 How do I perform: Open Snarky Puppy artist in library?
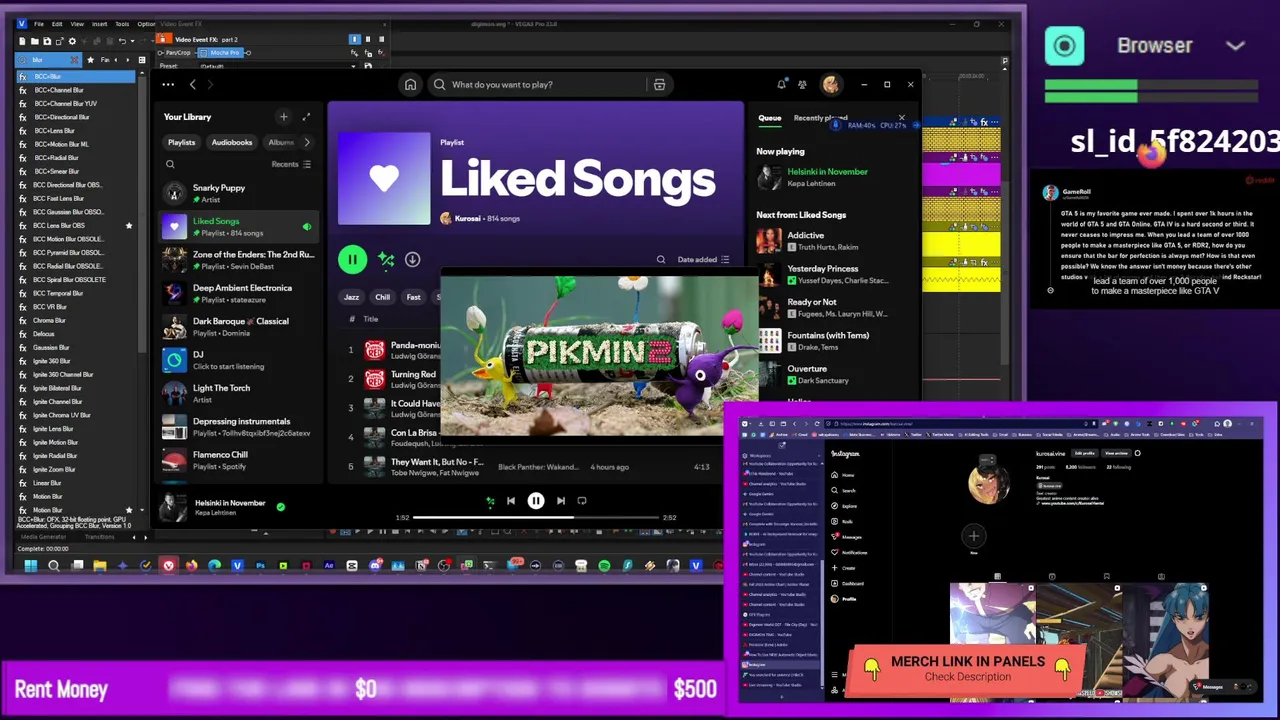[239, 194]
